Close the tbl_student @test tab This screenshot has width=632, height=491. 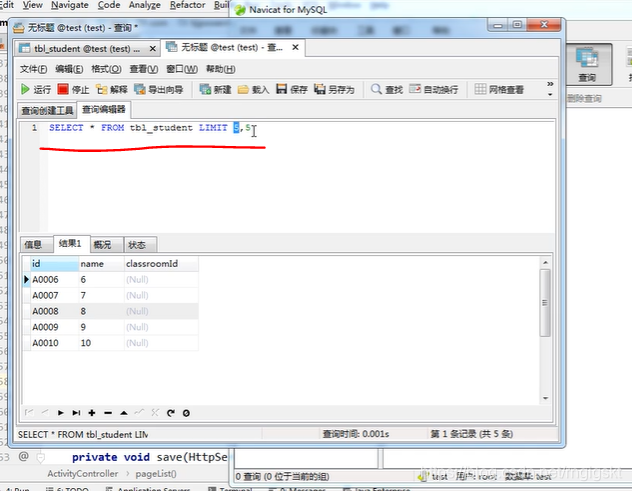152,49
